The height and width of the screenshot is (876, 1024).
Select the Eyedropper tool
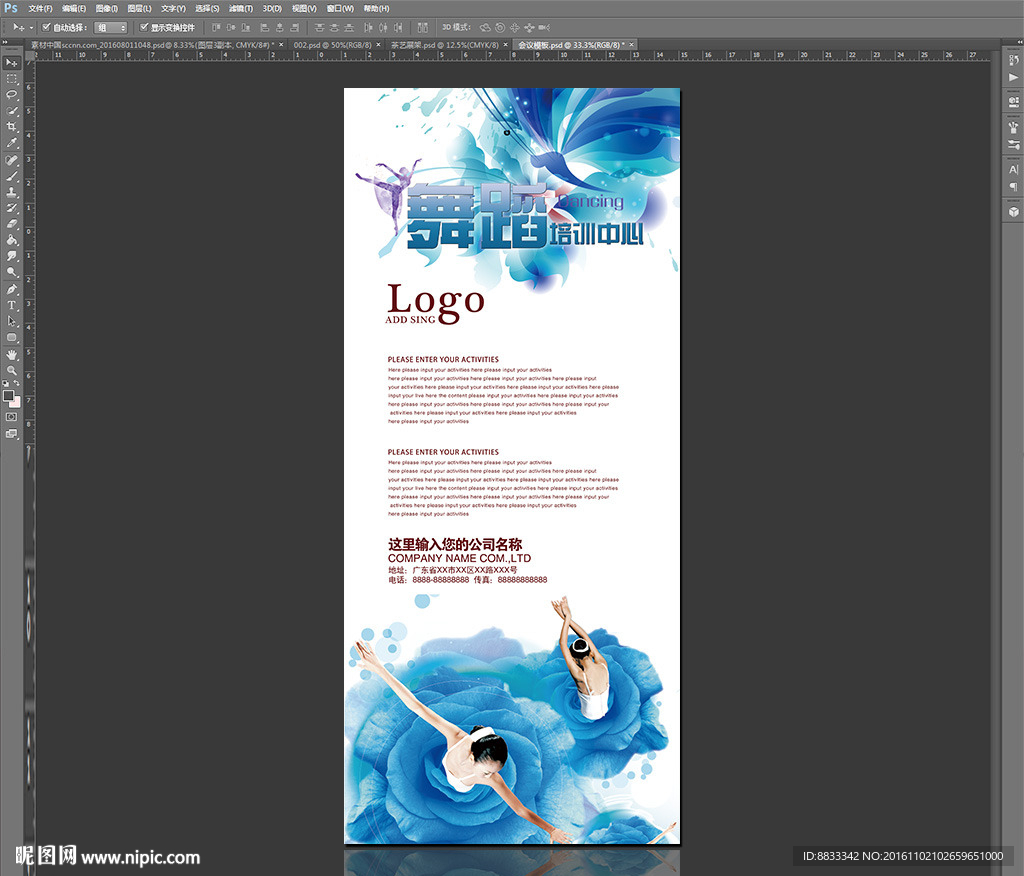coord(12,143)
